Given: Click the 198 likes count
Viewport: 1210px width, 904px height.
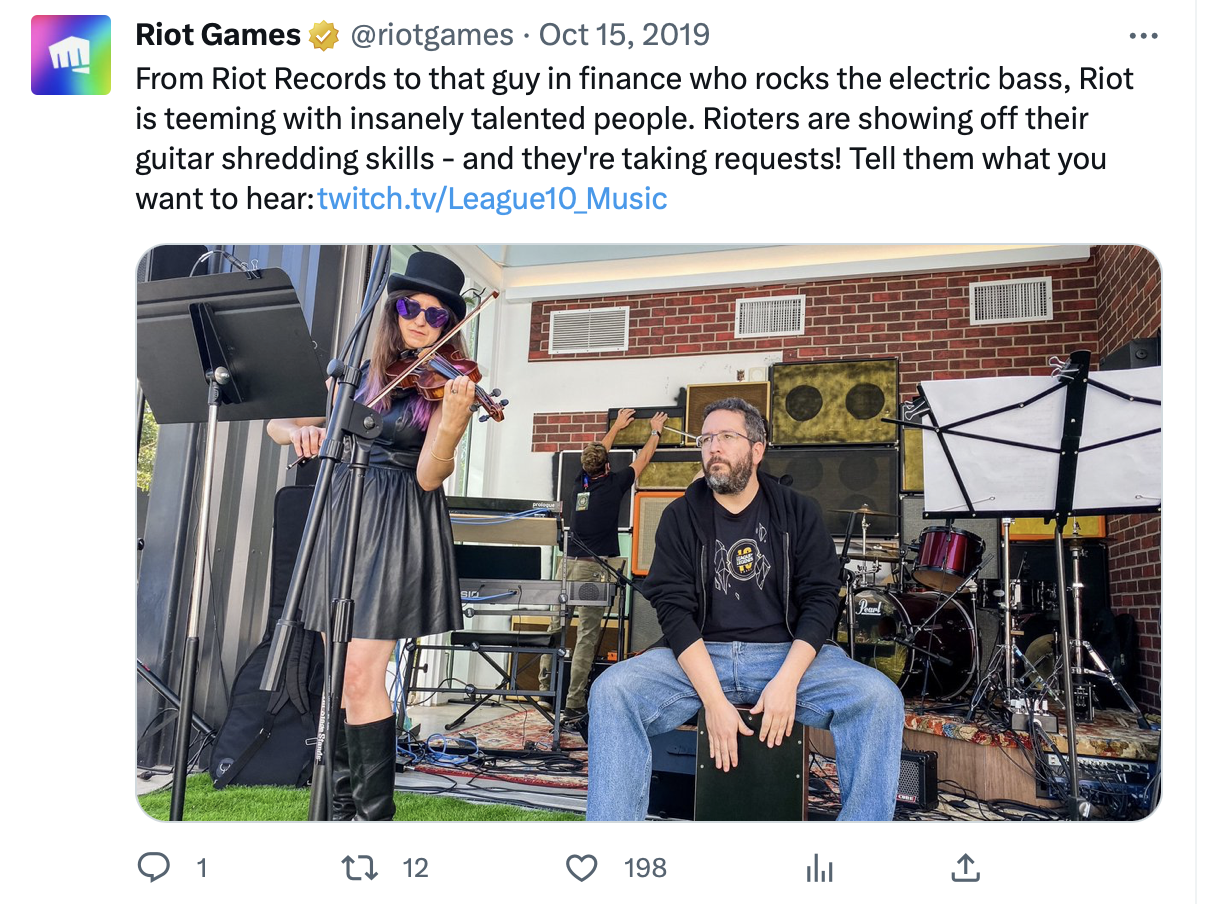Looking at the screenshot, I should [645, 868].
